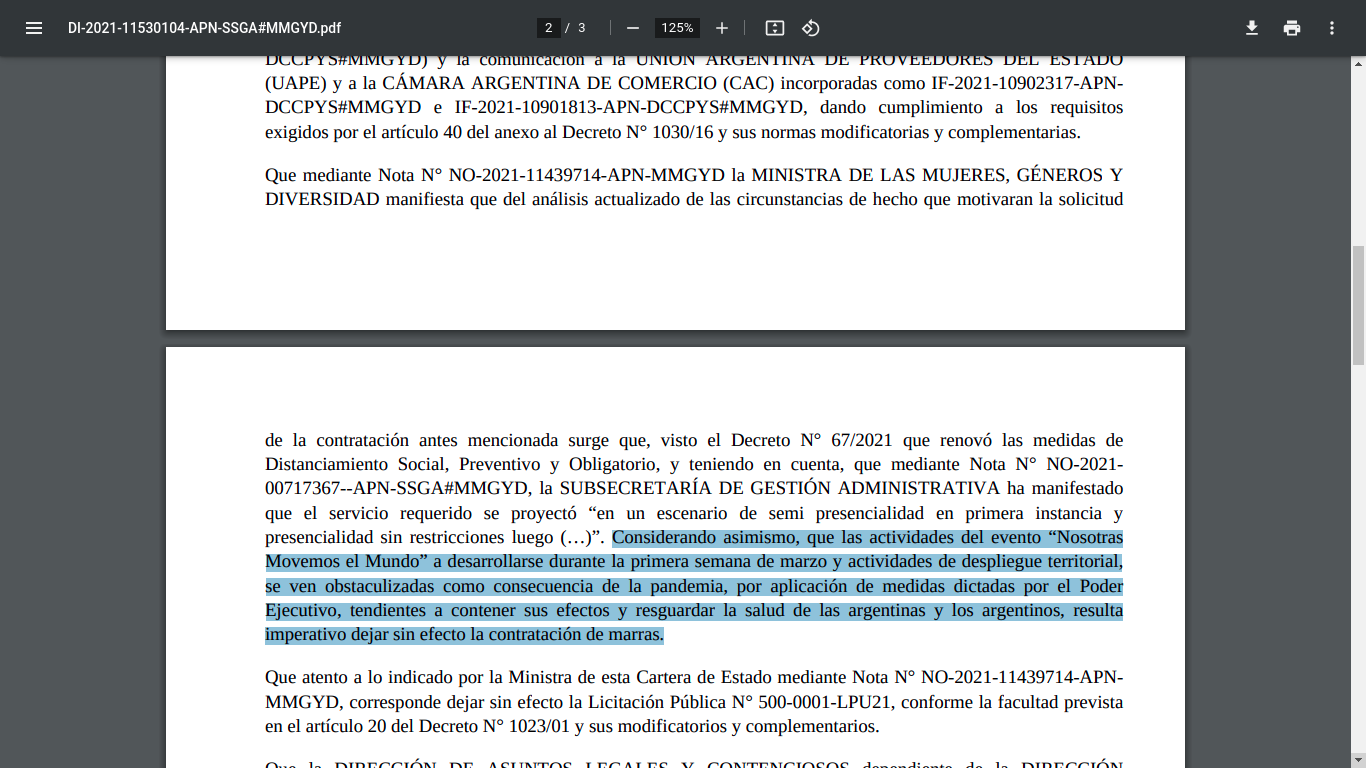Image resolution: width=1366 pixels, height=768 pixels.
Task: Click the scrollbar up arrow
Action: 1357,64
